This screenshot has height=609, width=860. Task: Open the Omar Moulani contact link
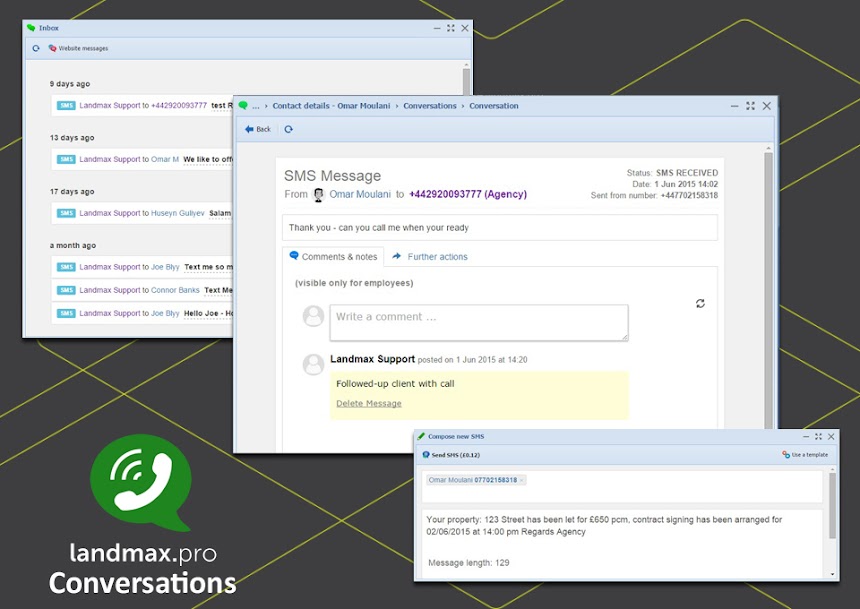(360, 194)
